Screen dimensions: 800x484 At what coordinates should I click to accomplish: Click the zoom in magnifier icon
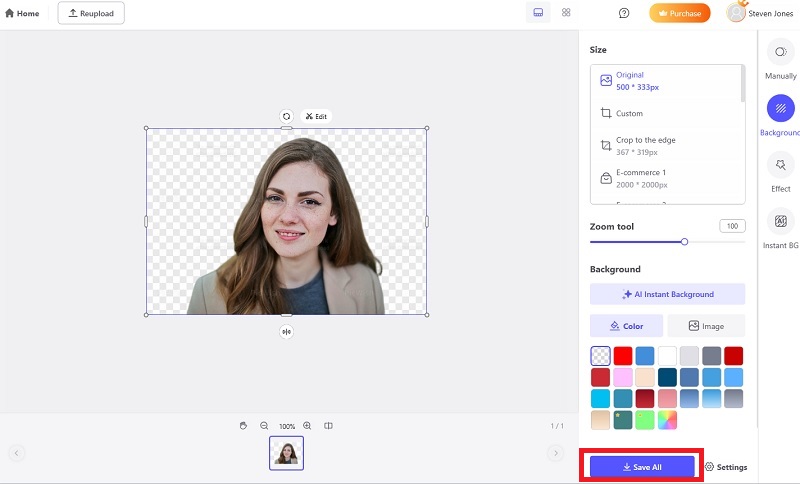click(x=307, y=426)
